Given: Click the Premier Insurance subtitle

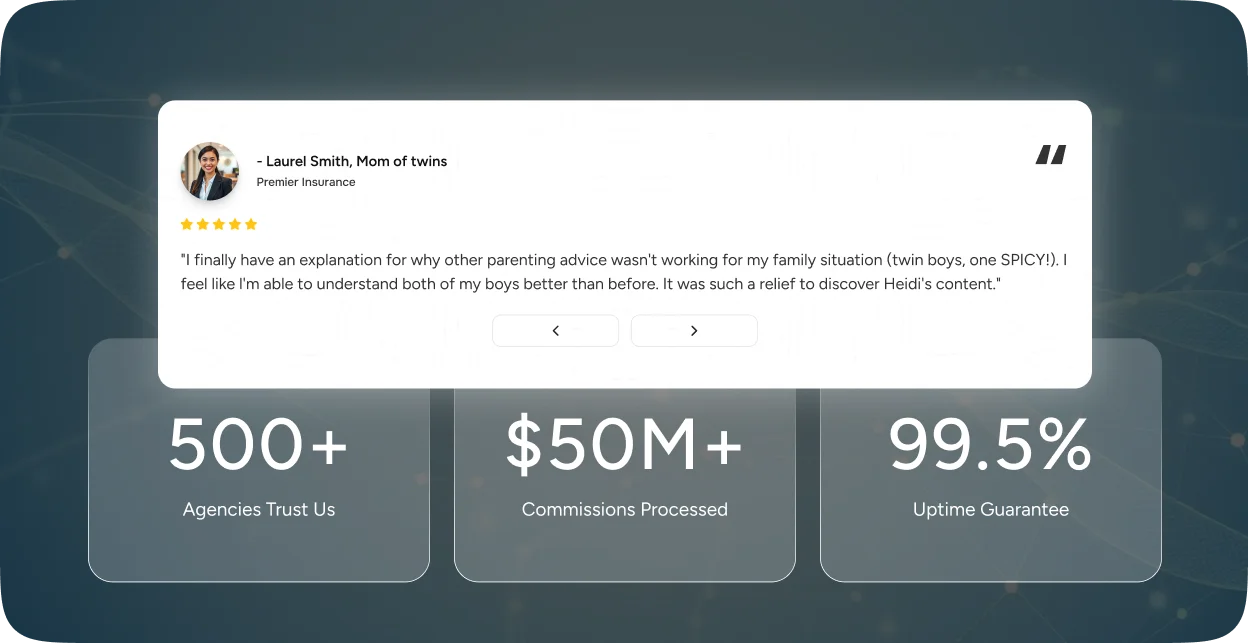Looking at the screenshot, I should pos(306,182).
